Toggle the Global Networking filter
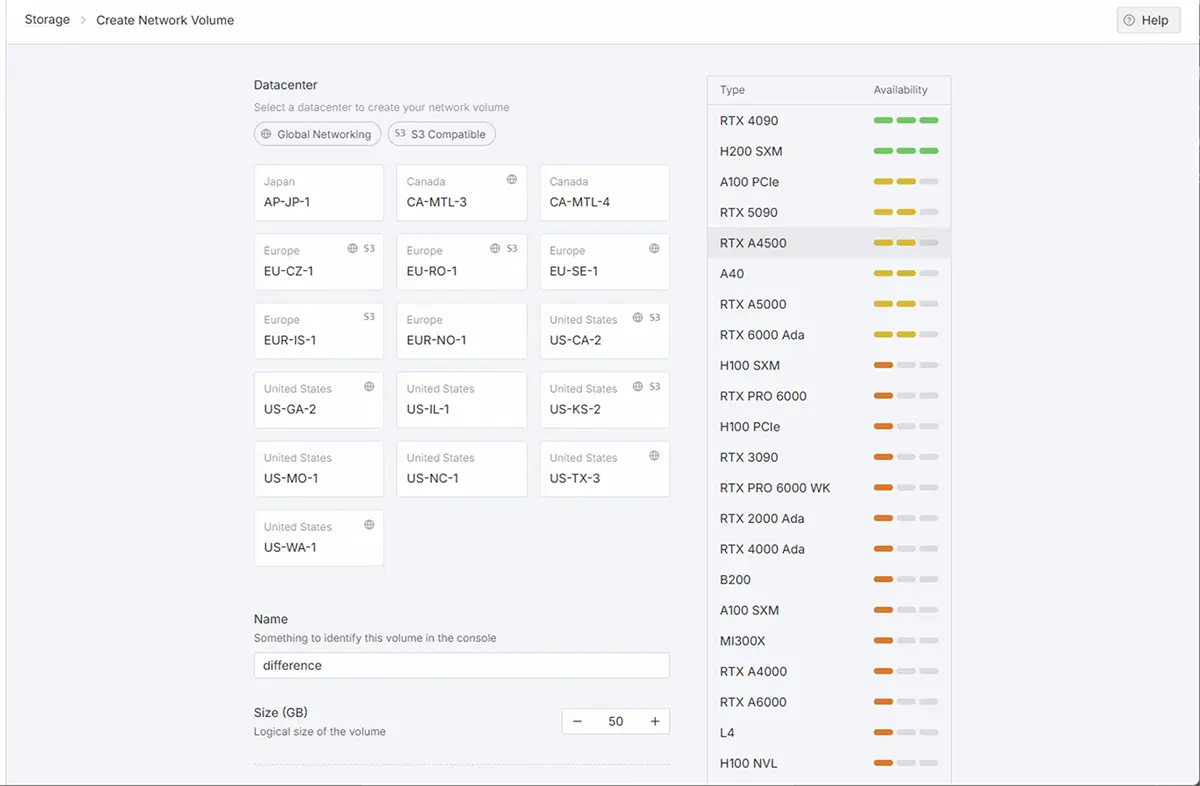The height and width of the screenshot is (786, 1200). click(x=317, y=134)
